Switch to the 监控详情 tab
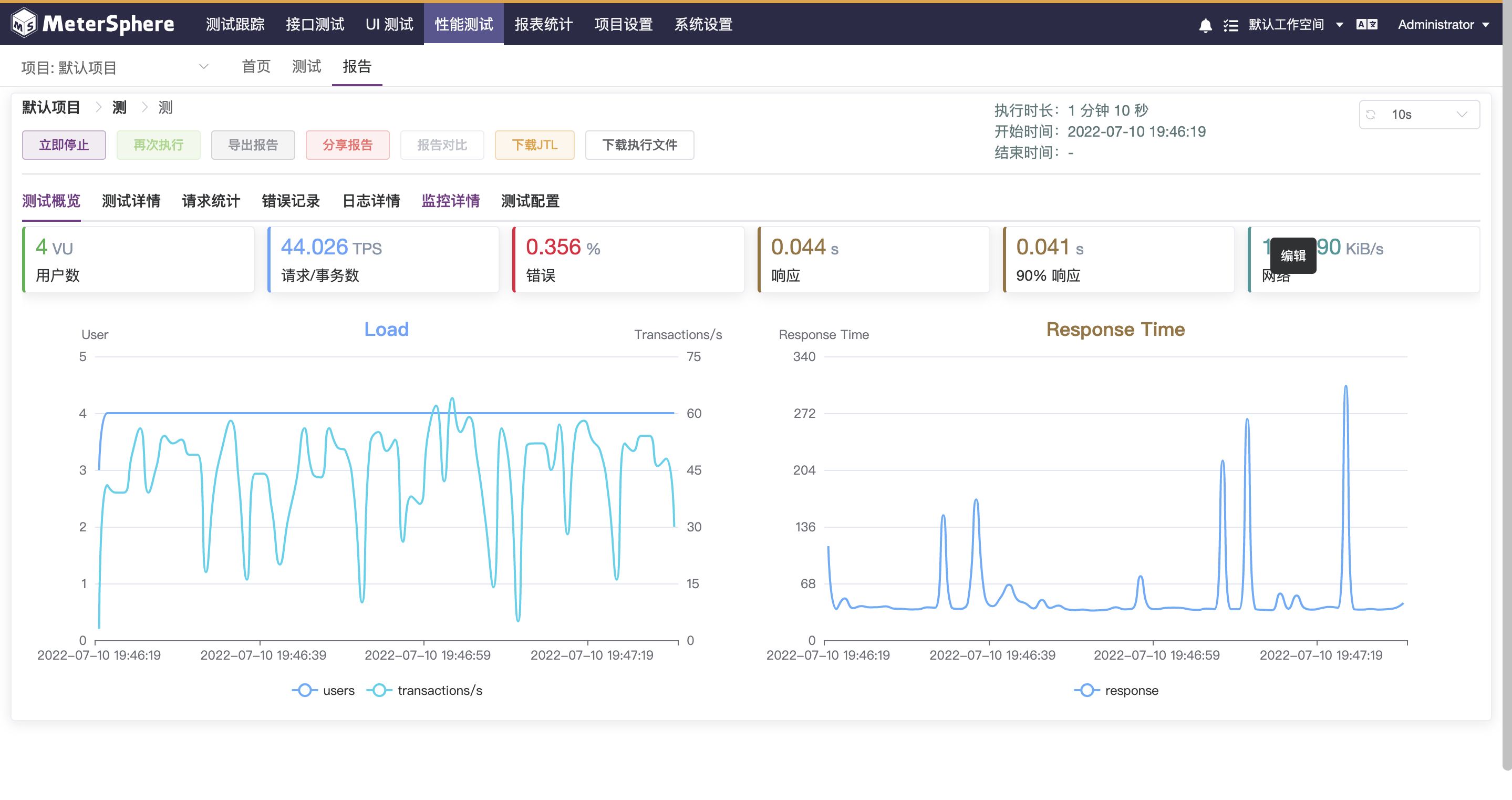This screenshot has width=1512, height=800. click(450, 201)
